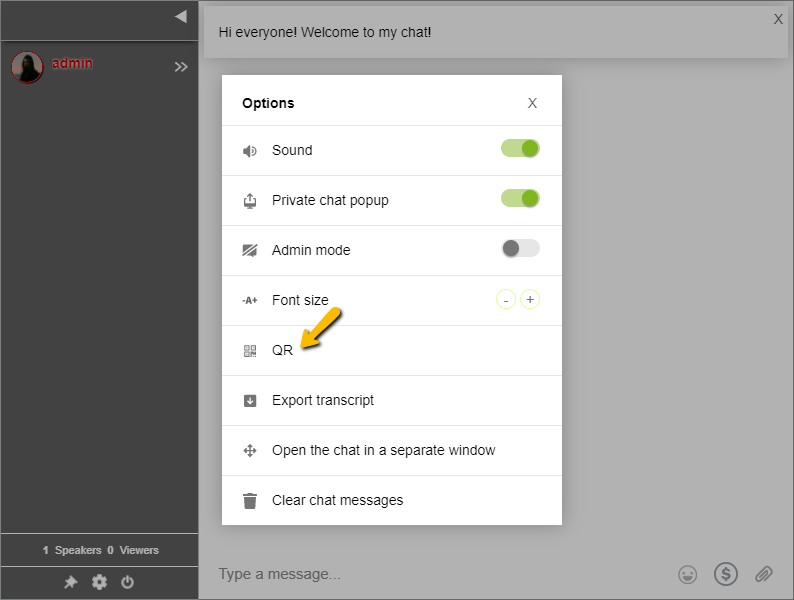Open the chat in a separate window

coord(383,451)
